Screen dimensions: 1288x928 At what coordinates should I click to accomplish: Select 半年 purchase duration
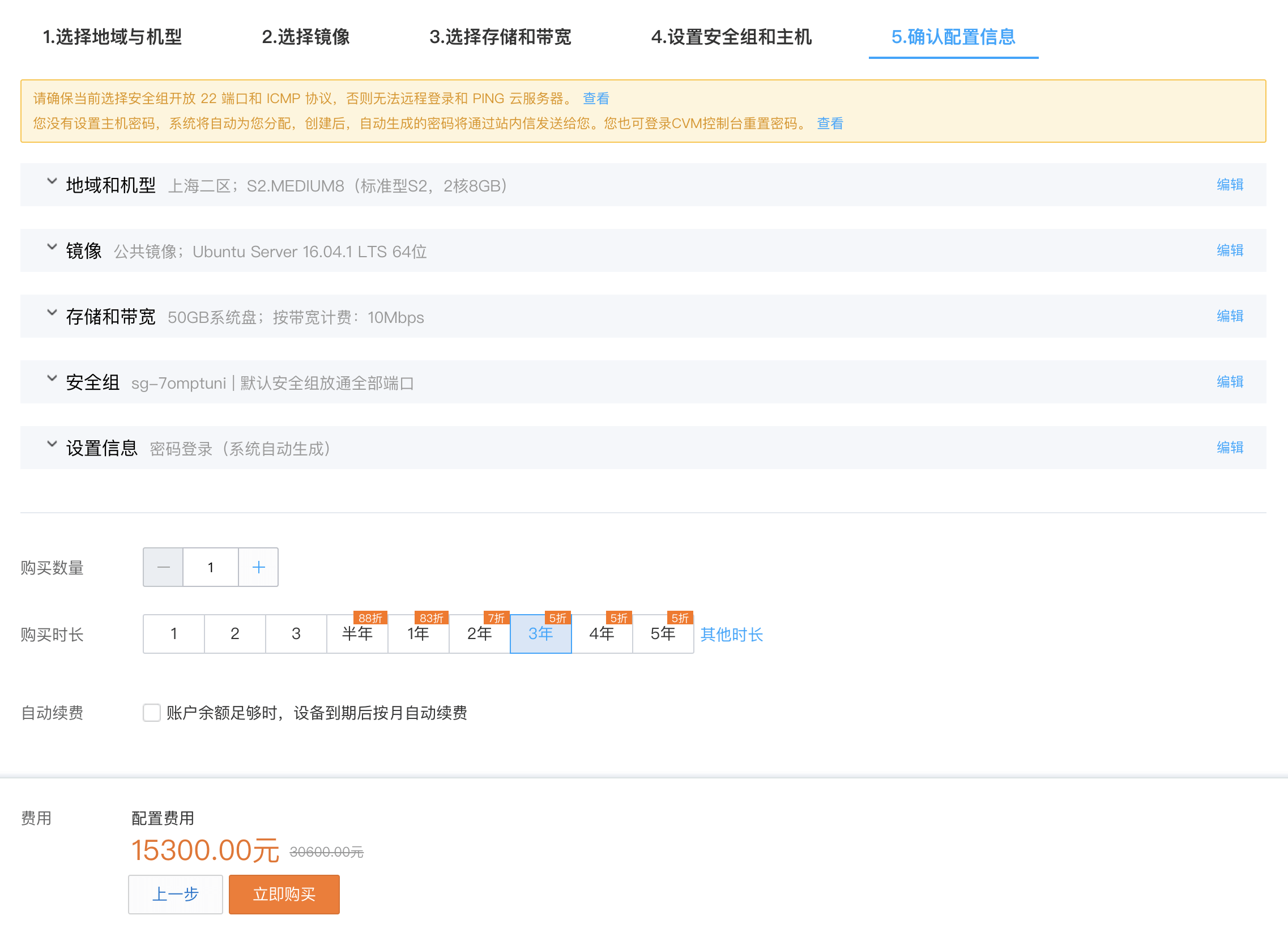[x=357, y=634]
